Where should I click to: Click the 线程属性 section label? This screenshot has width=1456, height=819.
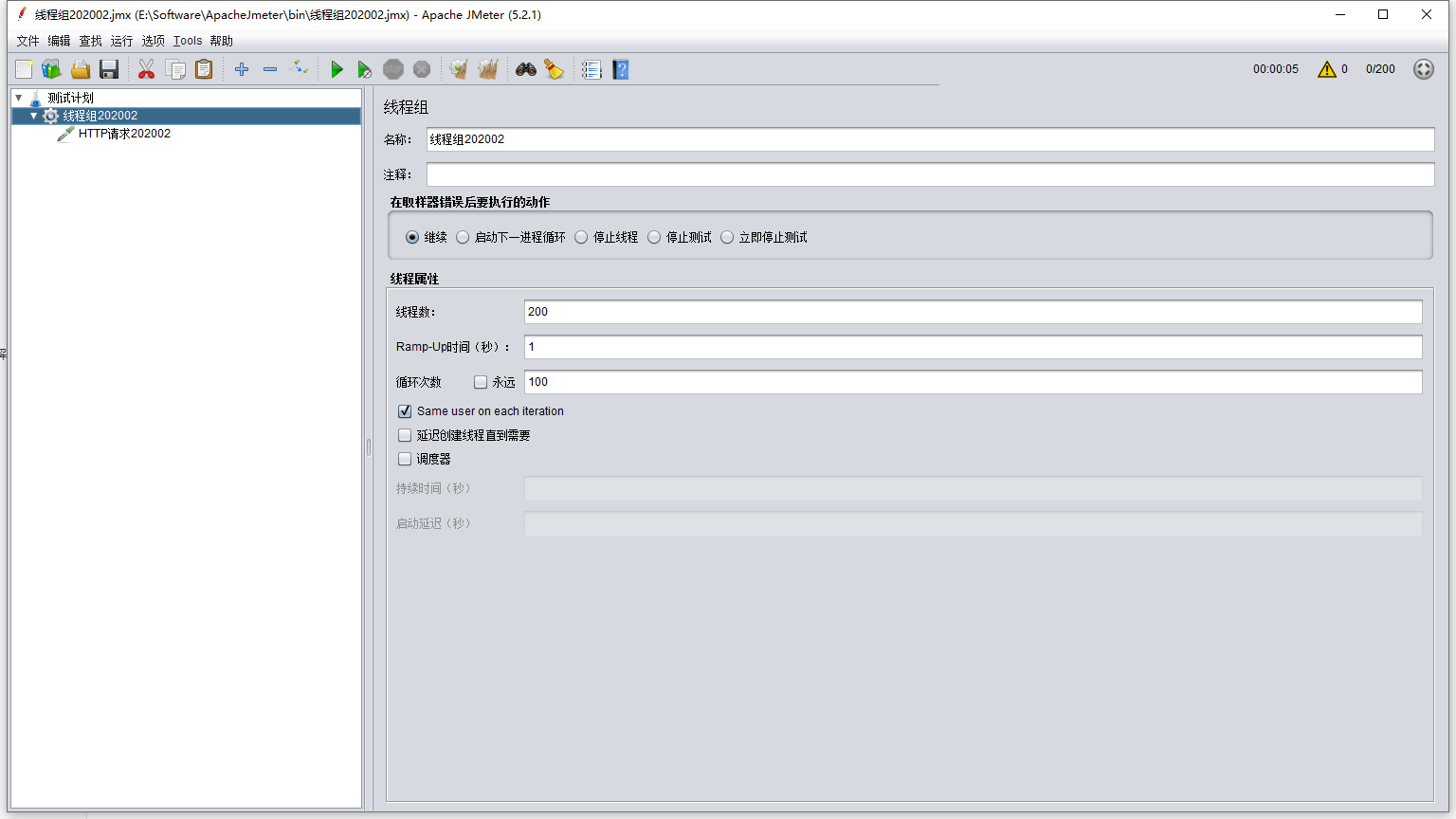(x=414, y=279)
